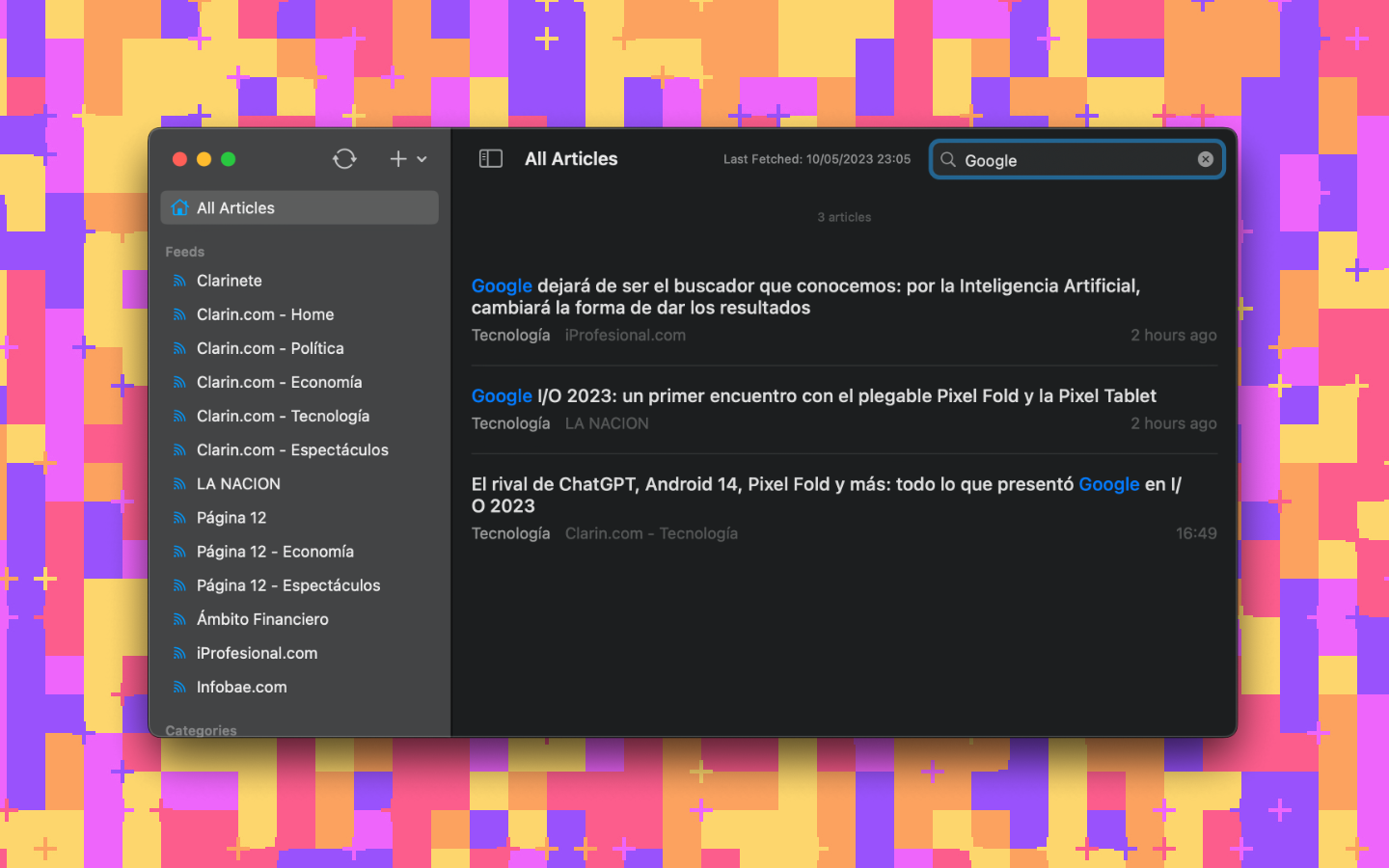1389x868 pixels.
Task: Click the RSS icon beside Página 12 - Economía
Action: [x=179, y=552]
